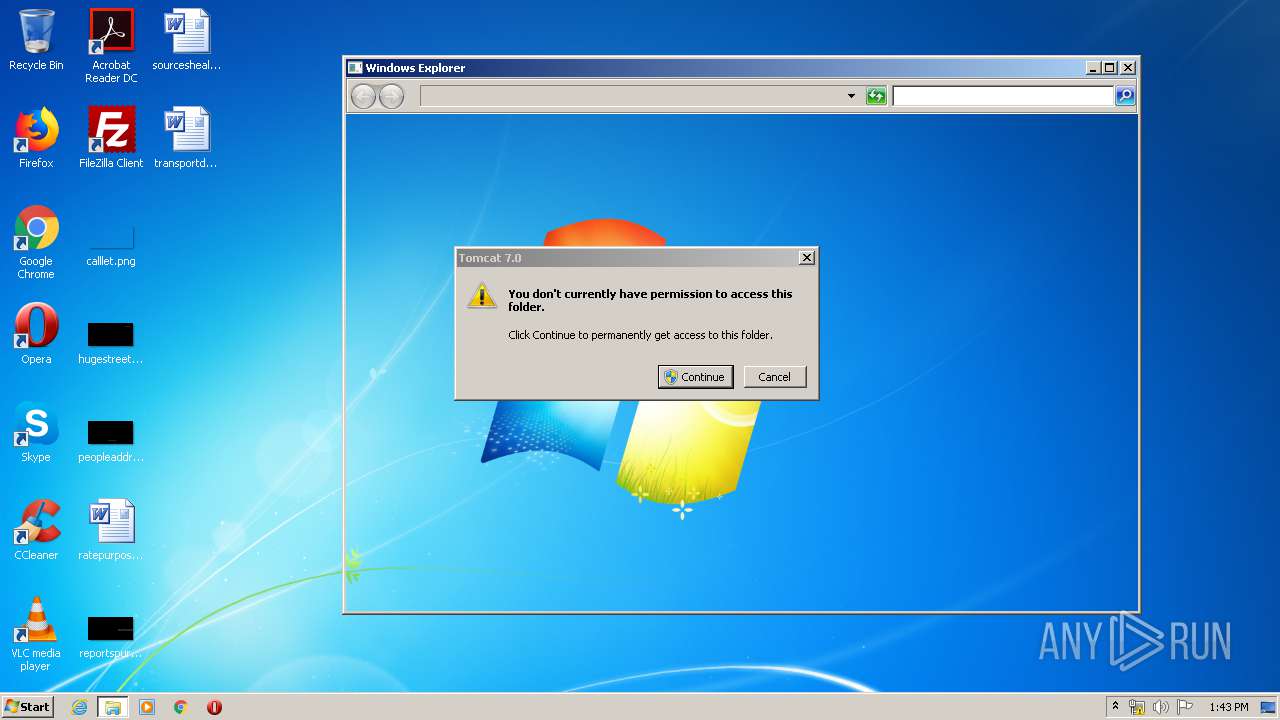Open the network tray icon
The width and height of the screenshot is (1280, 720).
point(1137,707)
